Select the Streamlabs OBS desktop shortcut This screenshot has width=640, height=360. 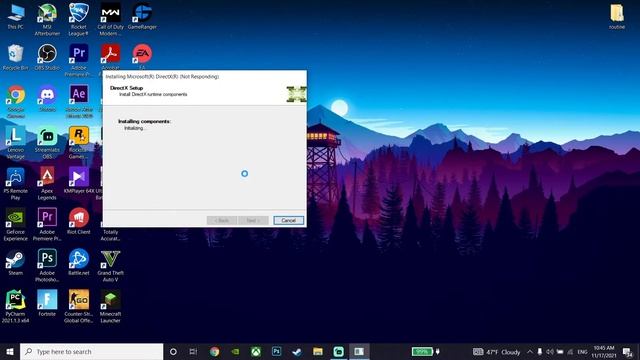tap(47, 142)
